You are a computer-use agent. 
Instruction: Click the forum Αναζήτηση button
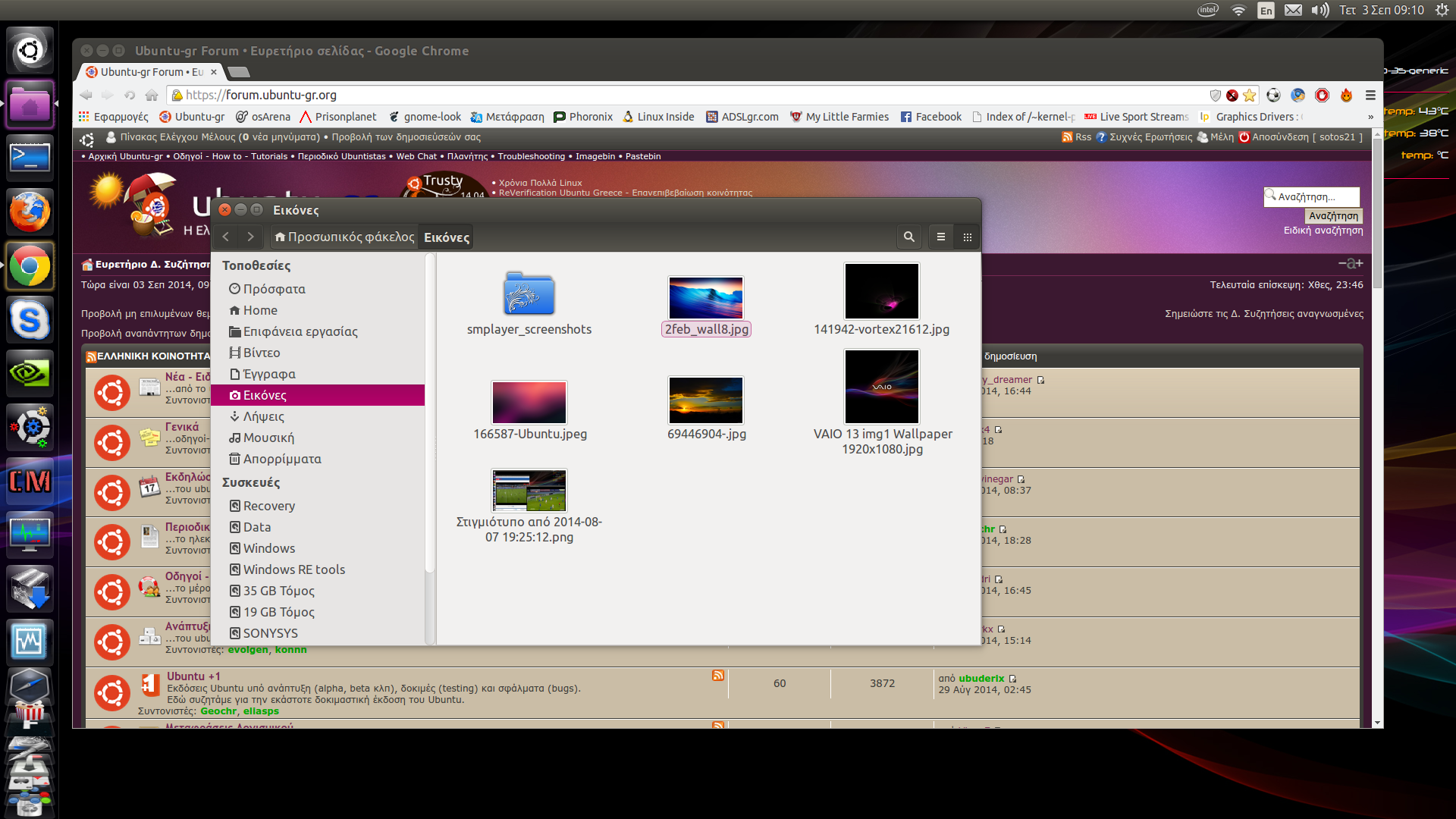click(1333, 216)
